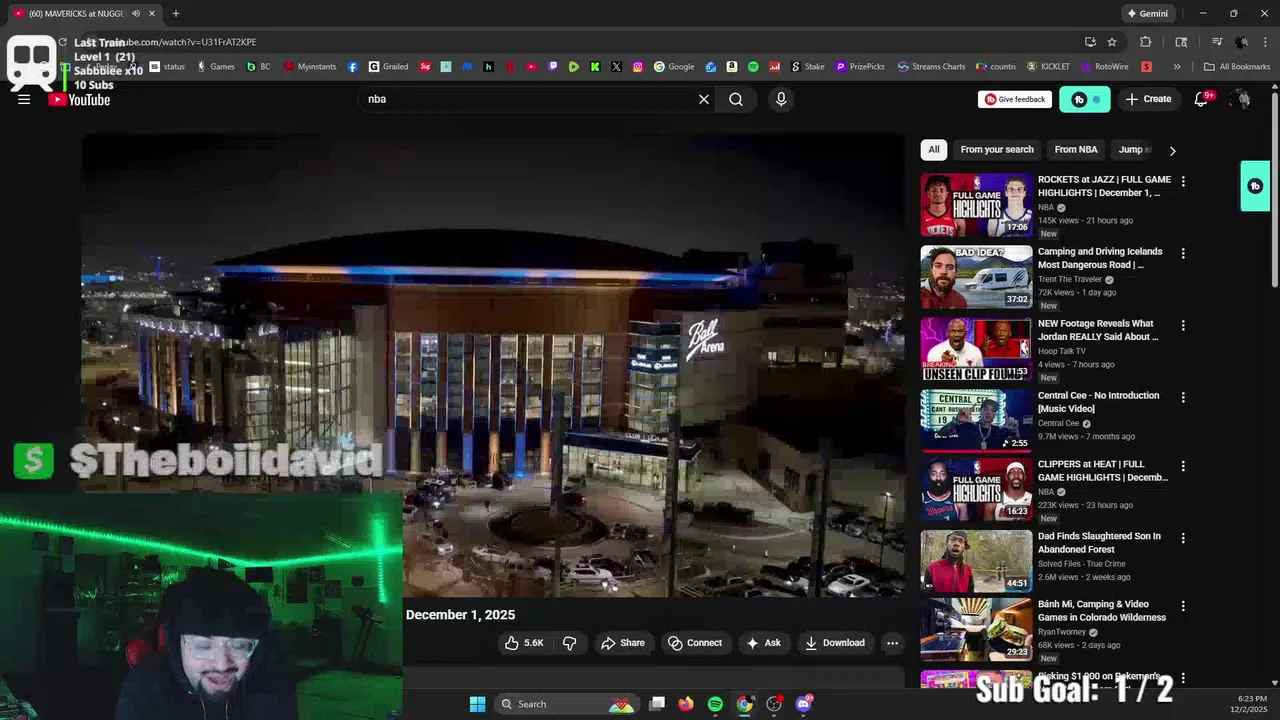Open options for Dad Finds Son video
Screen dimensions: 1280x720
tap(1183, 538)
